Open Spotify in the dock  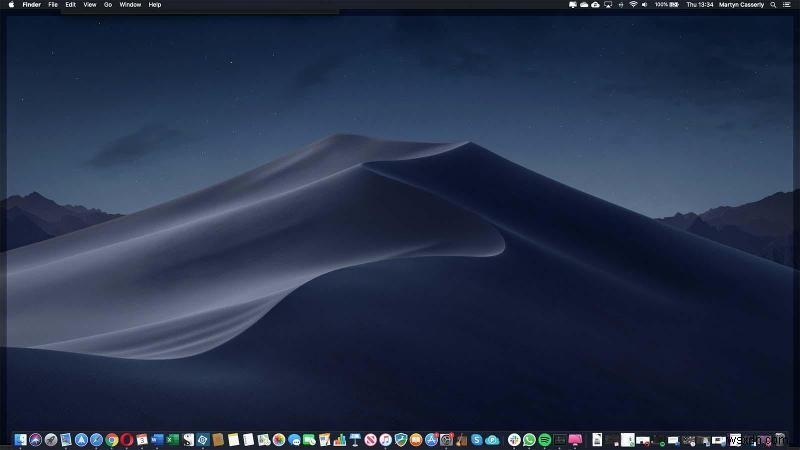click(x=544, y=440)
